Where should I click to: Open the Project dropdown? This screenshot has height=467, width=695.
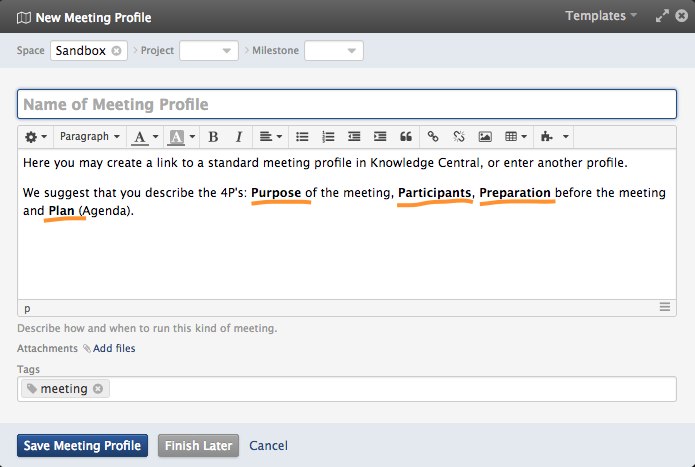[209, 51]
